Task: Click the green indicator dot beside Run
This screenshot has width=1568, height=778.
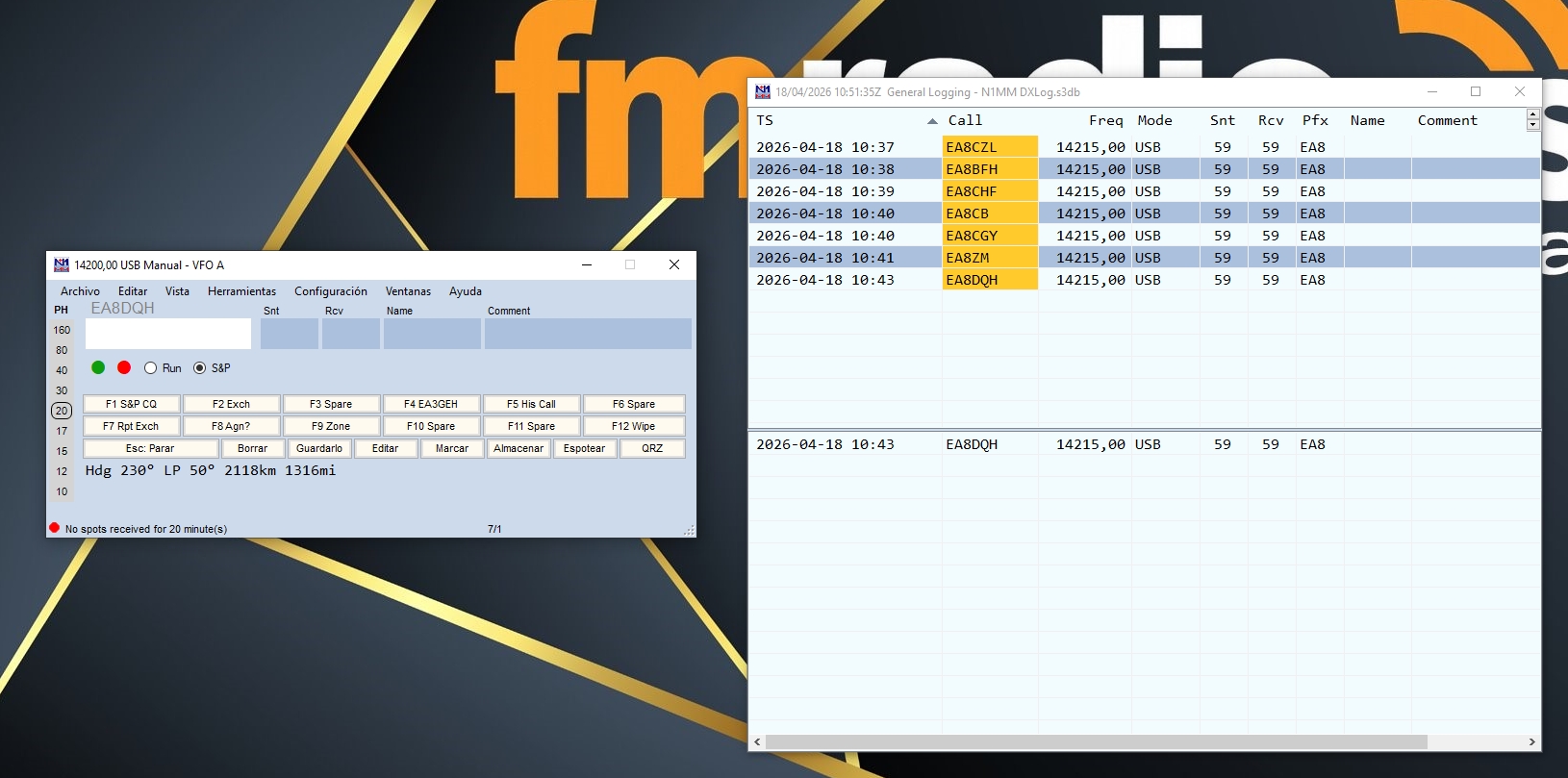Action: (x=98, y=367)
